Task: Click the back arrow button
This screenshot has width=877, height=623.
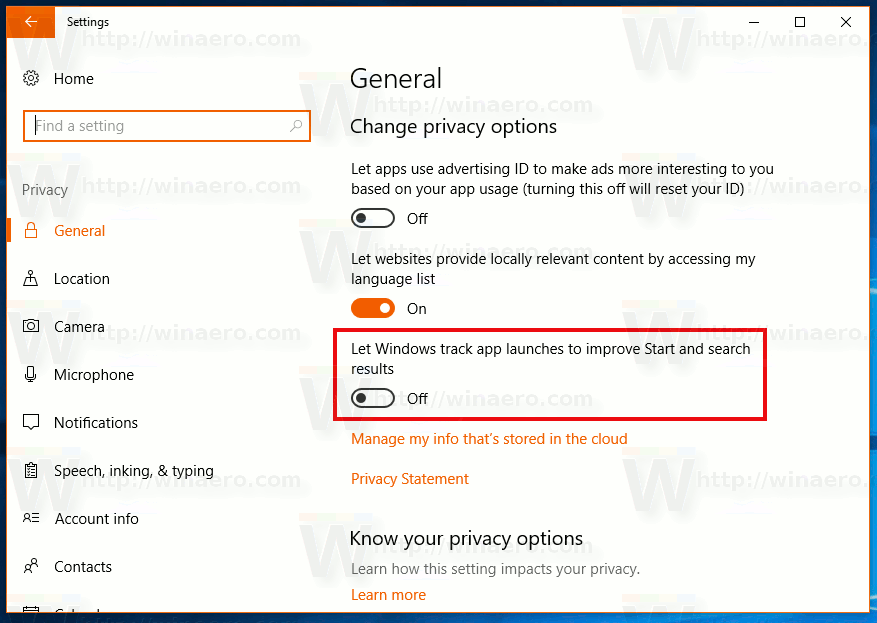Action: pyautogui.click(x=31, y=22)
